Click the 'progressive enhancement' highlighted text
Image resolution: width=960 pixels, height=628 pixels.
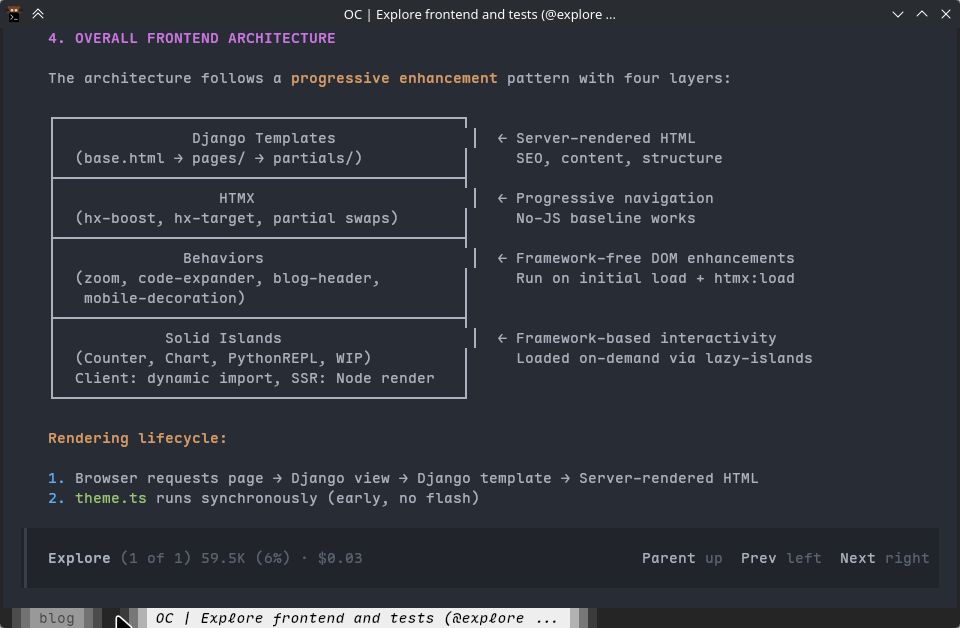click(x=394, y=78)
